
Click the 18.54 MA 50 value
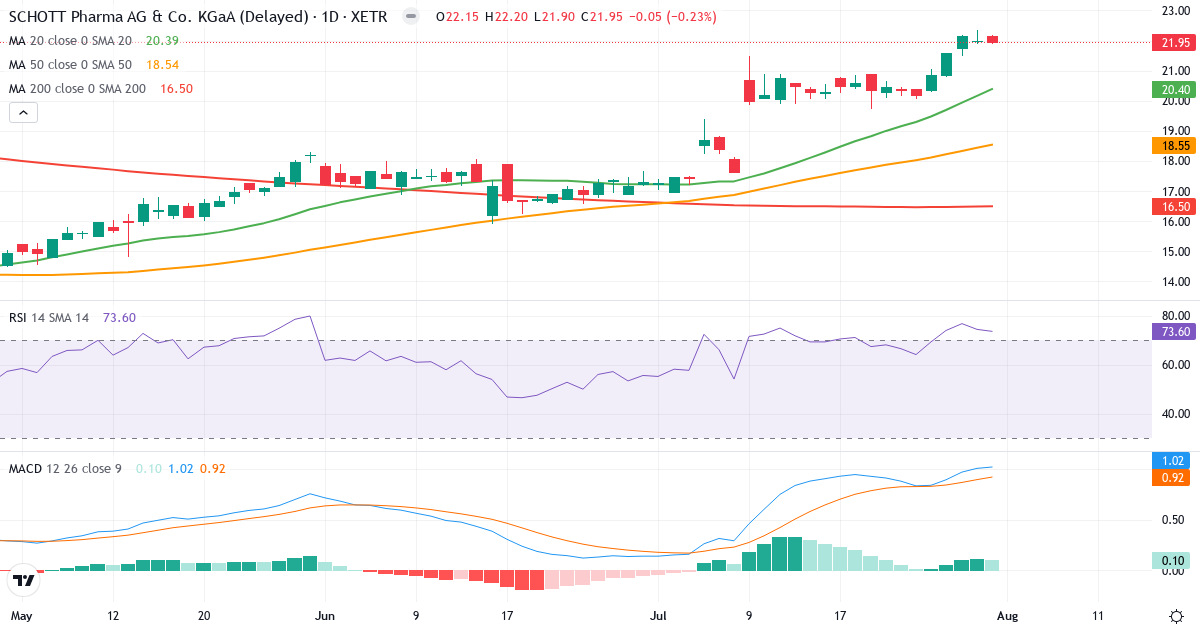coord(162,65)
